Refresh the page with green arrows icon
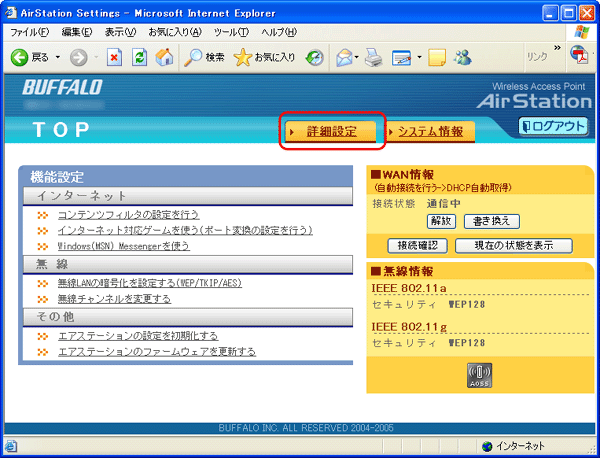Viewport: 600px width, 458px height. coord(139,58)
